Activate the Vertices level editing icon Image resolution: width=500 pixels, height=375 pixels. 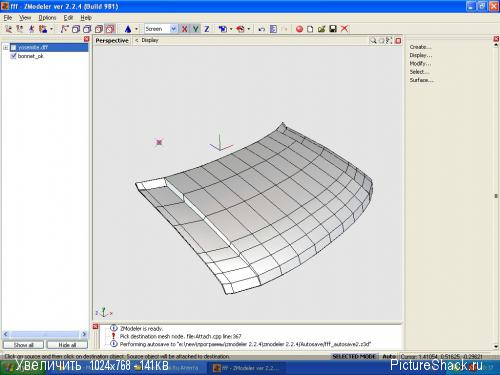click(x=8, y=29)
